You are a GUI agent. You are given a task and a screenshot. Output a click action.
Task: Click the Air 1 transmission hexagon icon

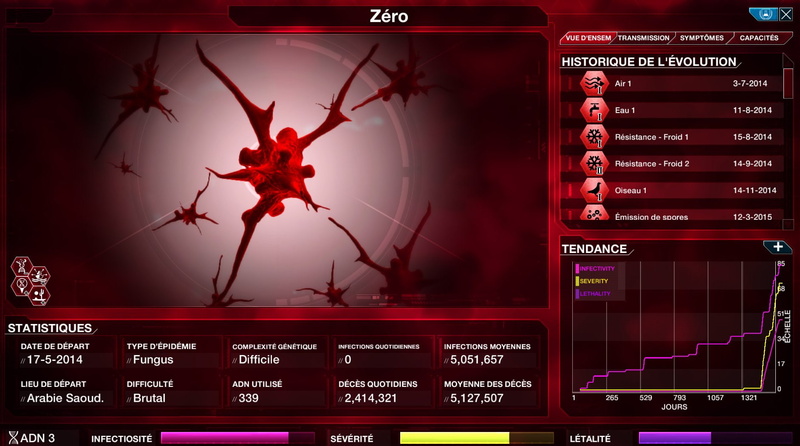[594, 83]
